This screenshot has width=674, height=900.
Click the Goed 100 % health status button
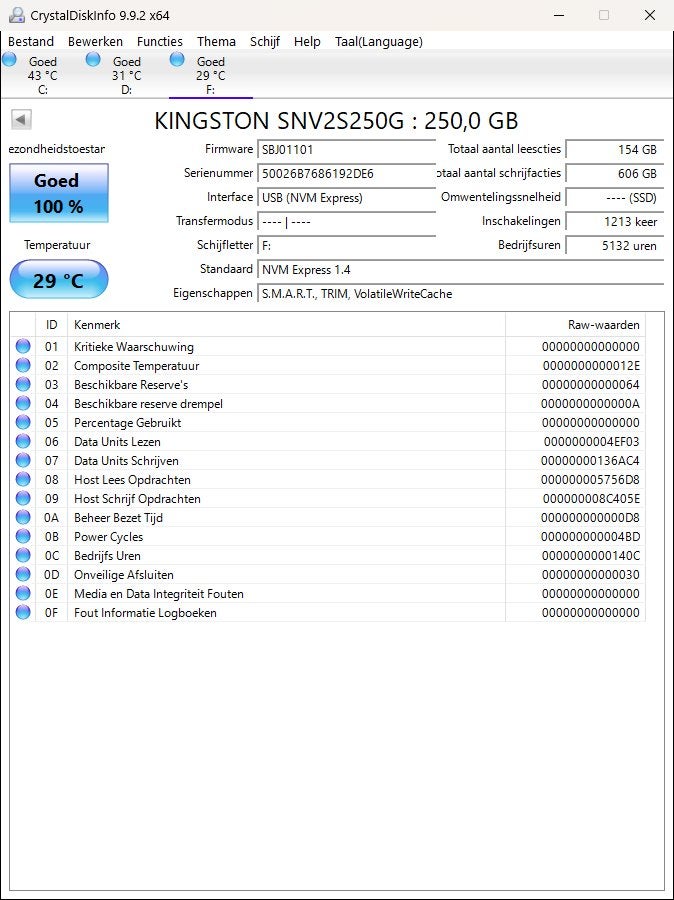(x=59, y=193)
